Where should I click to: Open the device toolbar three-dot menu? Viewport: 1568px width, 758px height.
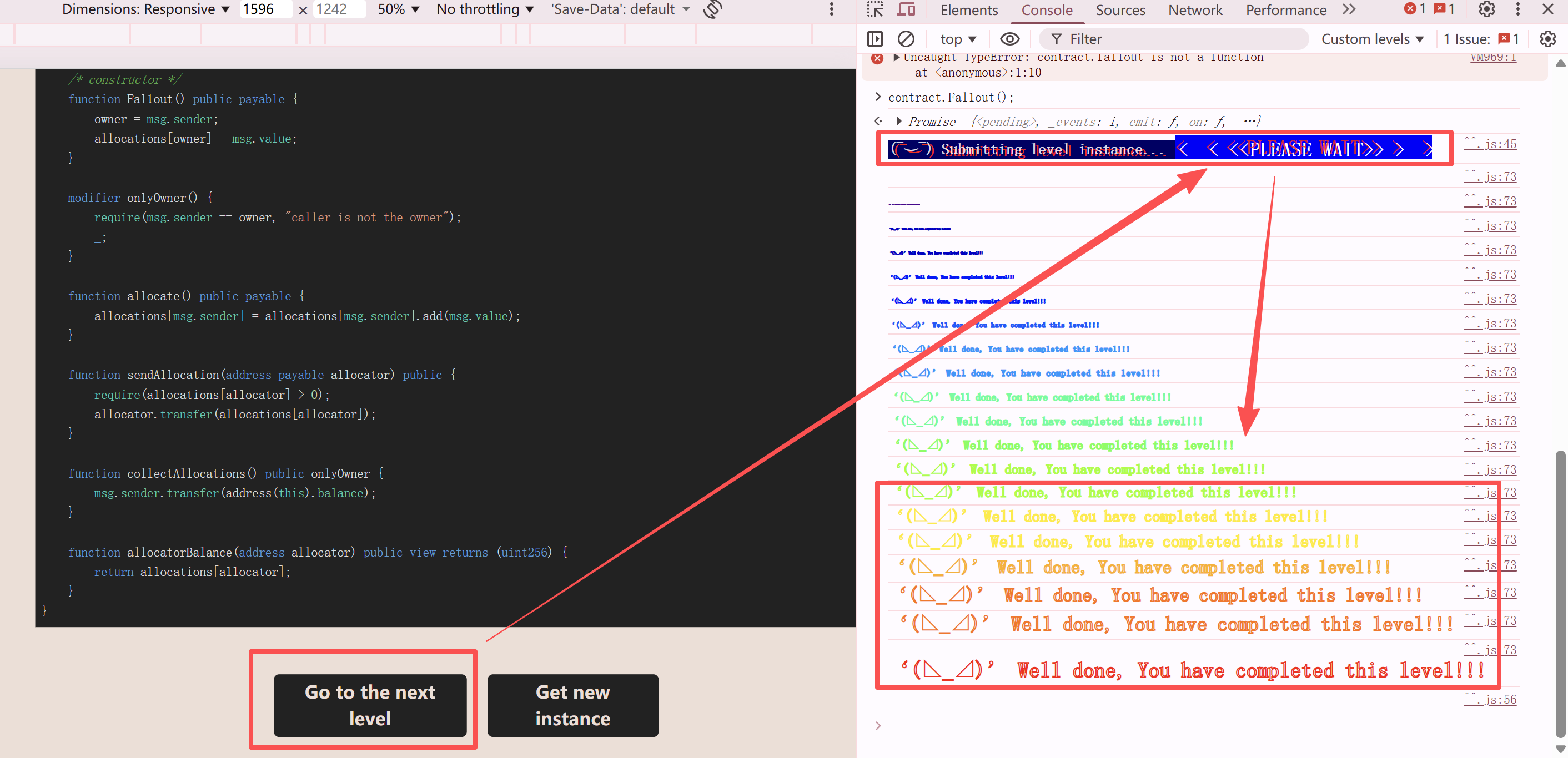[x=832, y=10]
